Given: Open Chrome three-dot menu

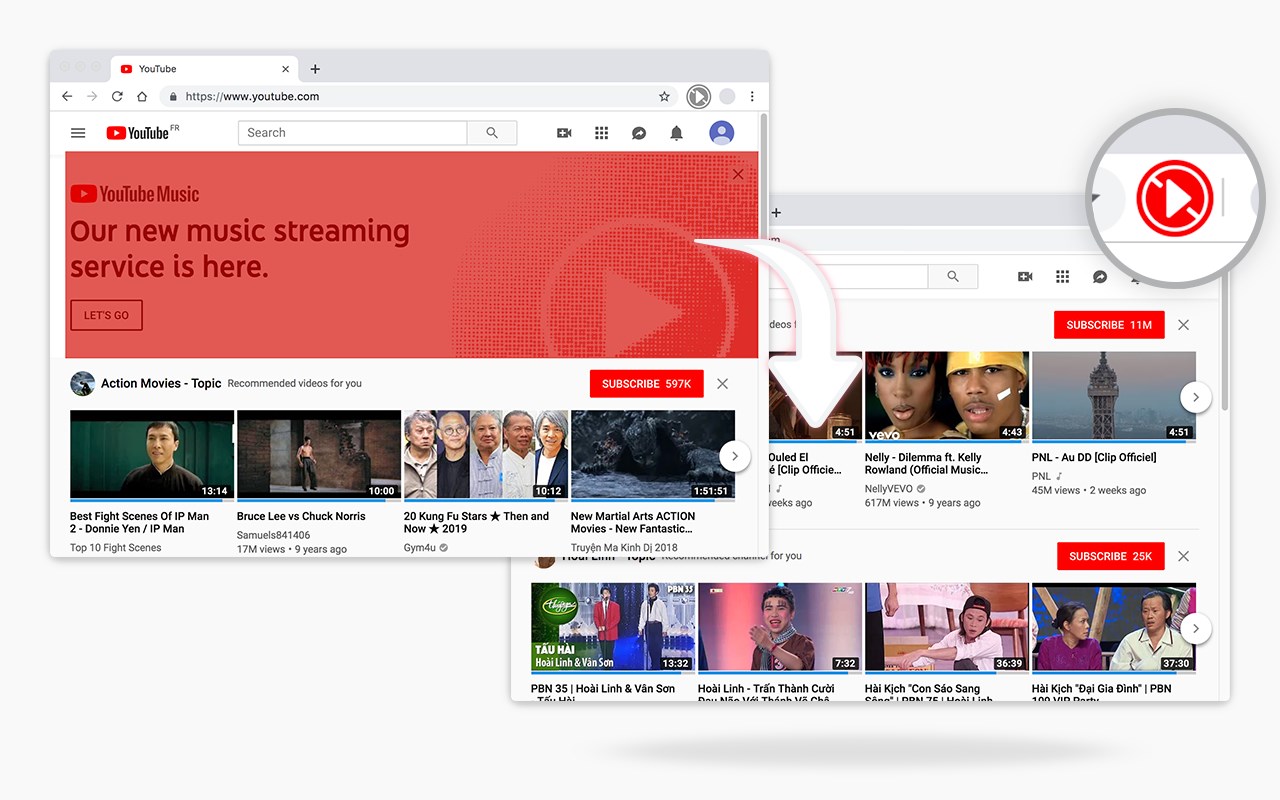Looking at the screenshot, I should 752,97.
